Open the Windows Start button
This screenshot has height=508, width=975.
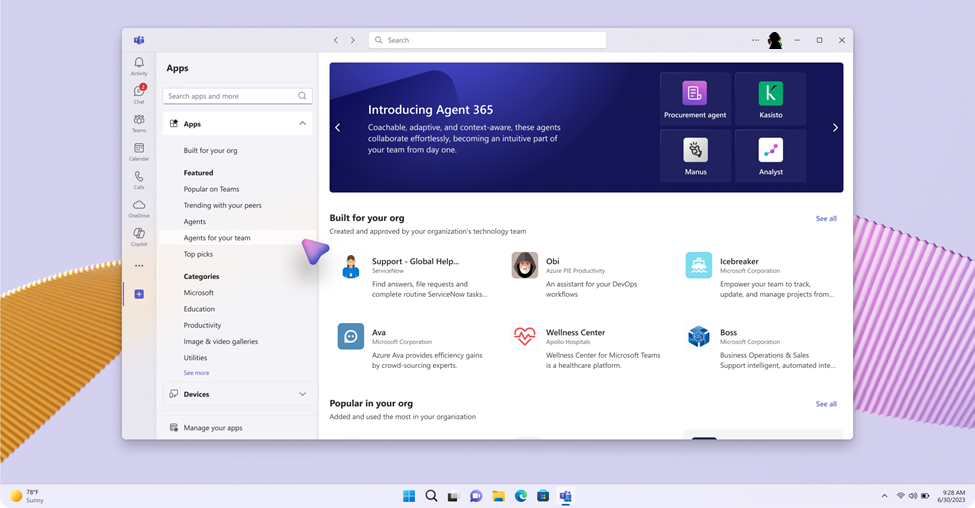(409, 496)
